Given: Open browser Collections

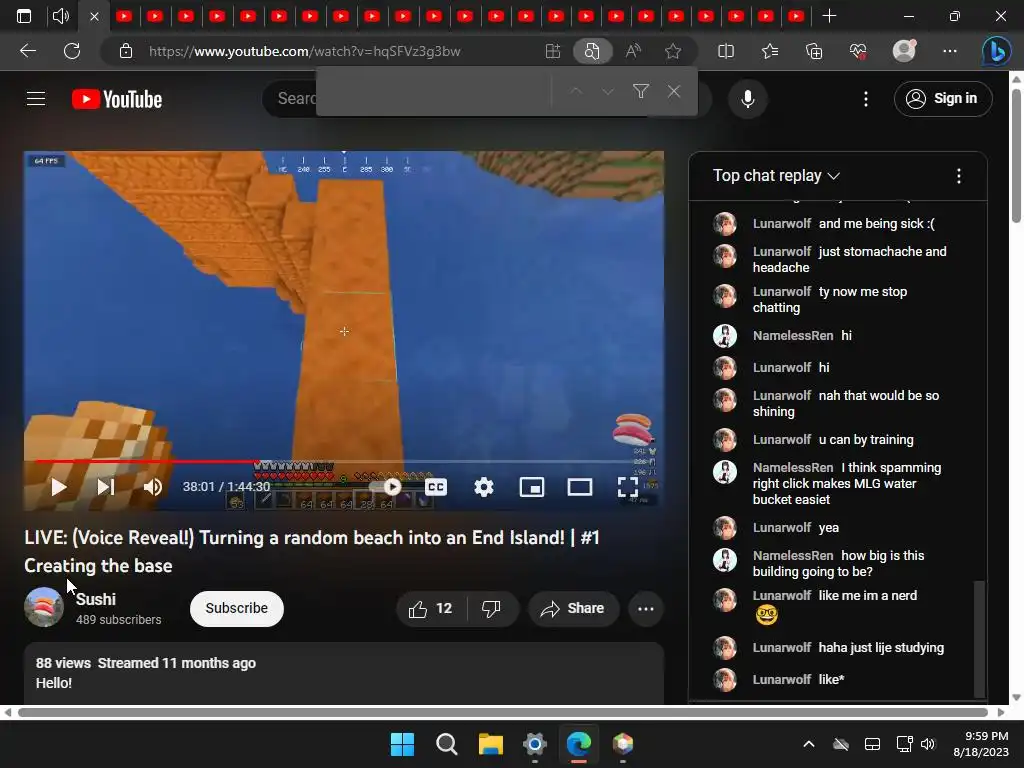Looking at the screenshot, I should tap(814, 51).
